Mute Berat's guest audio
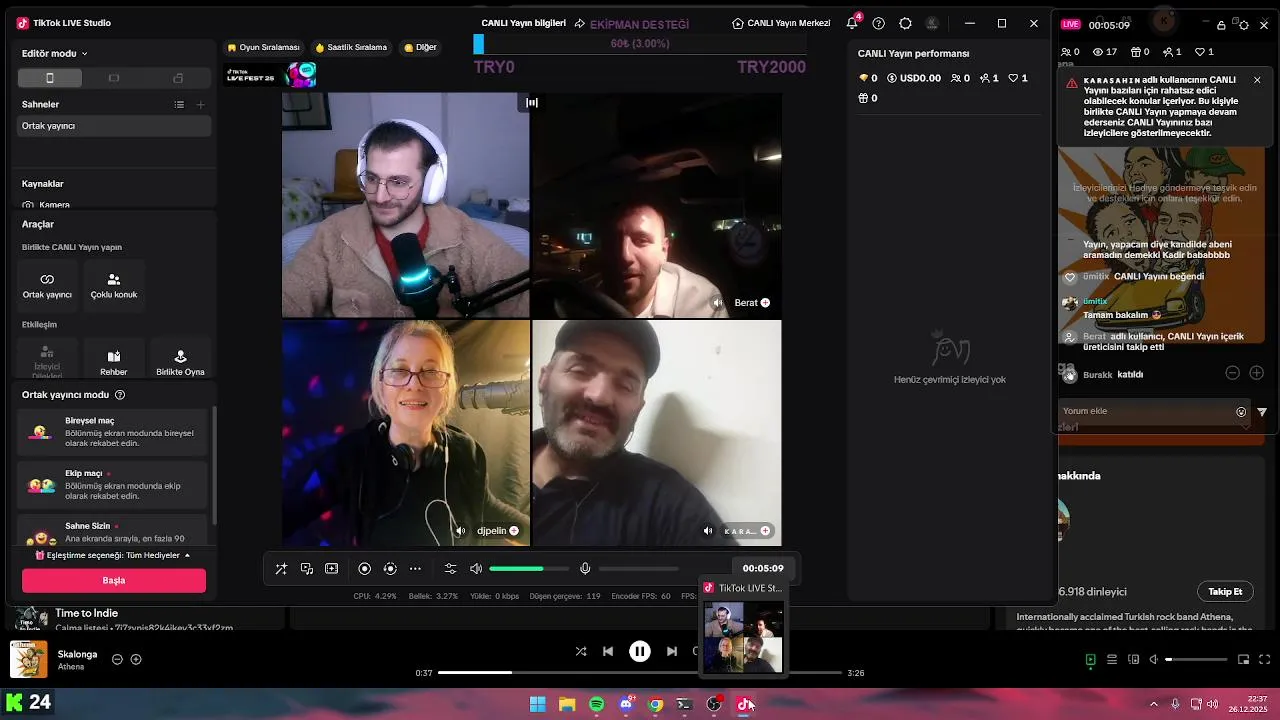Screen dimensions: 1280x720 [x=717, y=302]
